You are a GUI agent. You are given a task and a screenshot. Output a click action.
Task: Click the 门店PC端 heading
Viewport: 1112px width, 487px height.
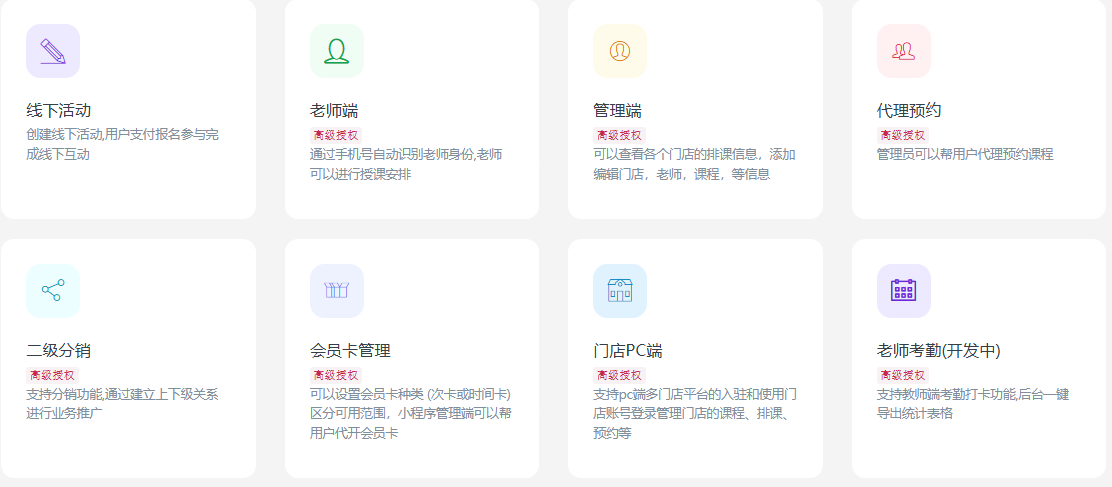[627, 351]
